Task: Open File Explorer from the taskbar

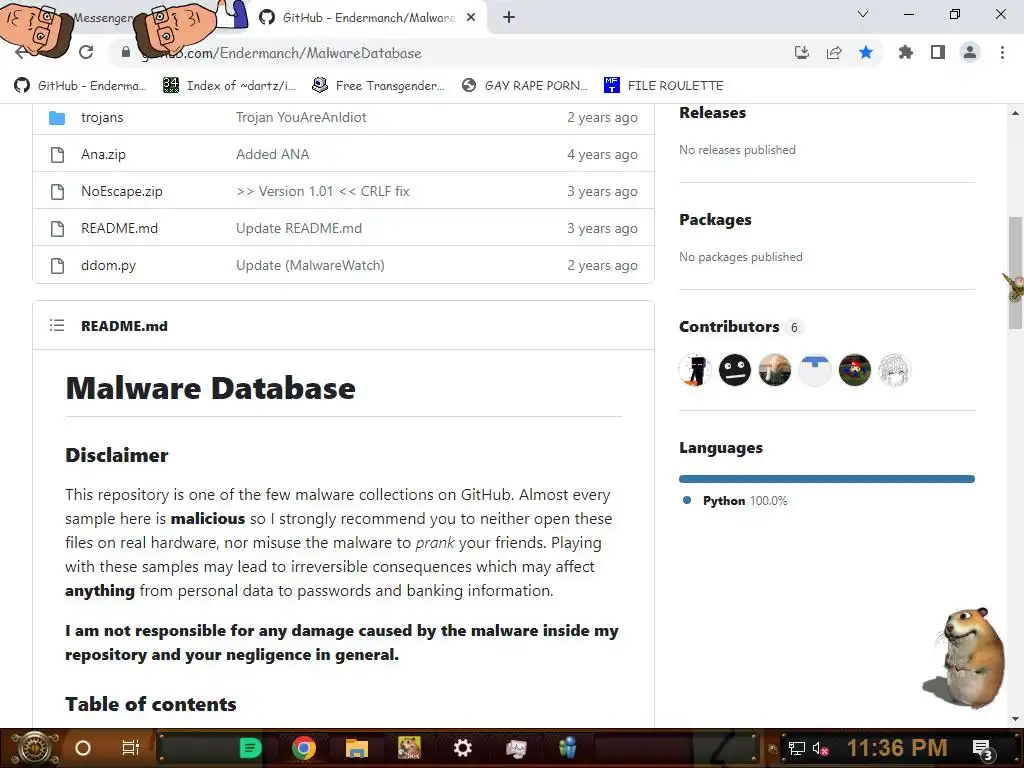Action: click(357, 748)
